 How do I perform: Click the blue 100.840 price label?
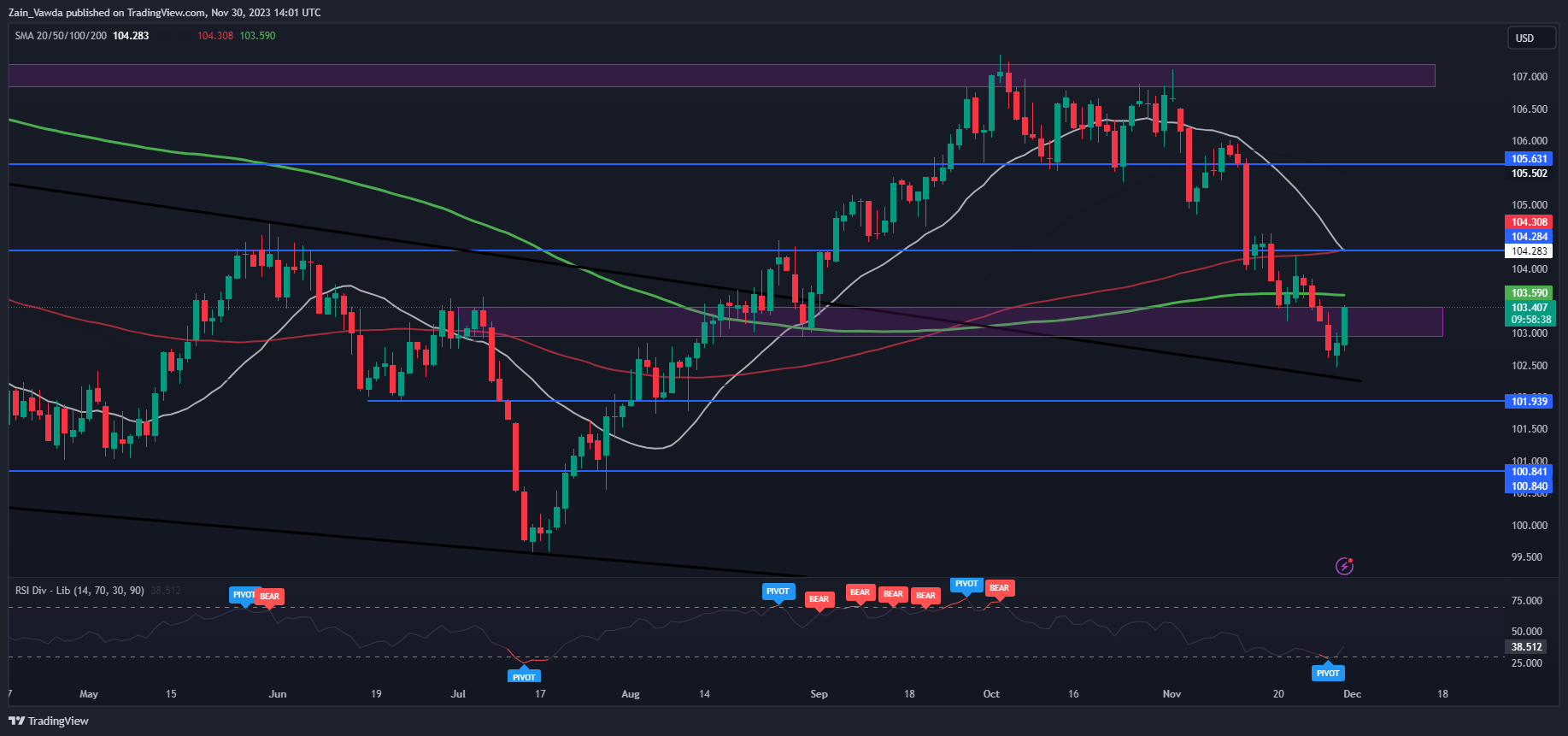(1529, 486)
